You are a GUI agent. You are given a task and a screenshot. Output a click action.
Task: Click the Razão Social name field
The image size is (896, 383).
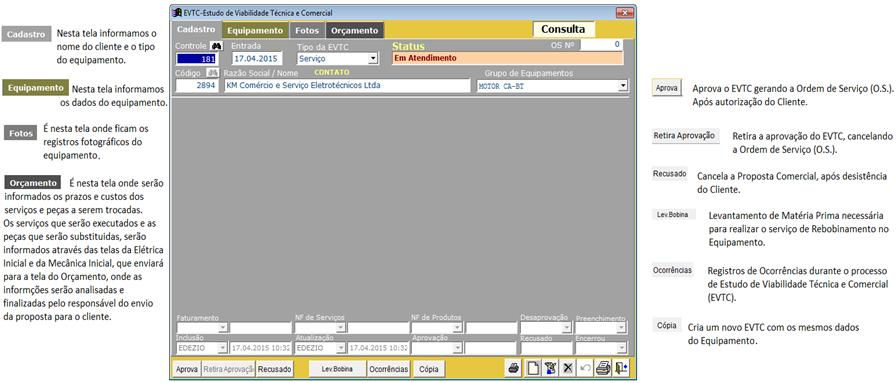347,86
